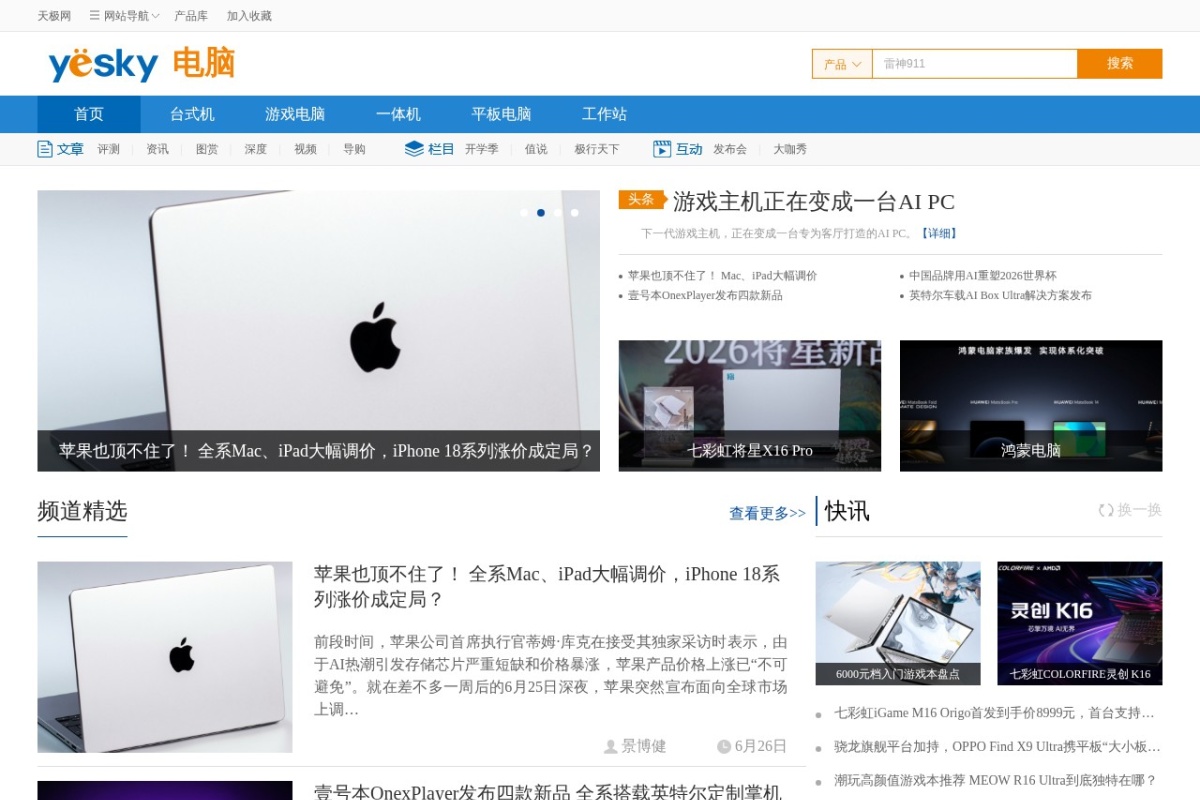1200x800 pixels.
Task: Click the 文章 document icon
Action: tap(45, 149)
